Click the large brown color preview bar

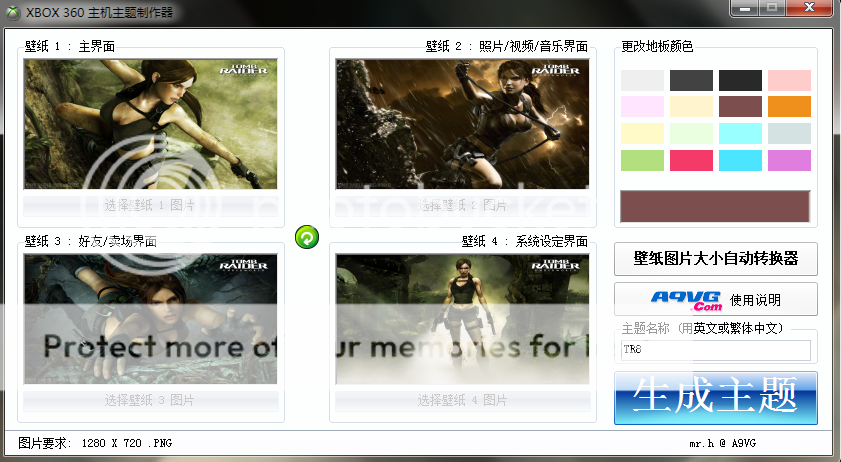coord(715,205)
